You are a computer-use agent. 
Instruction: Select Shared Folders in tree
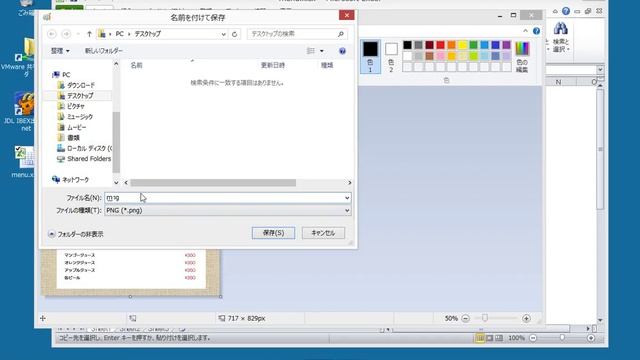click(x=84, y=159)
